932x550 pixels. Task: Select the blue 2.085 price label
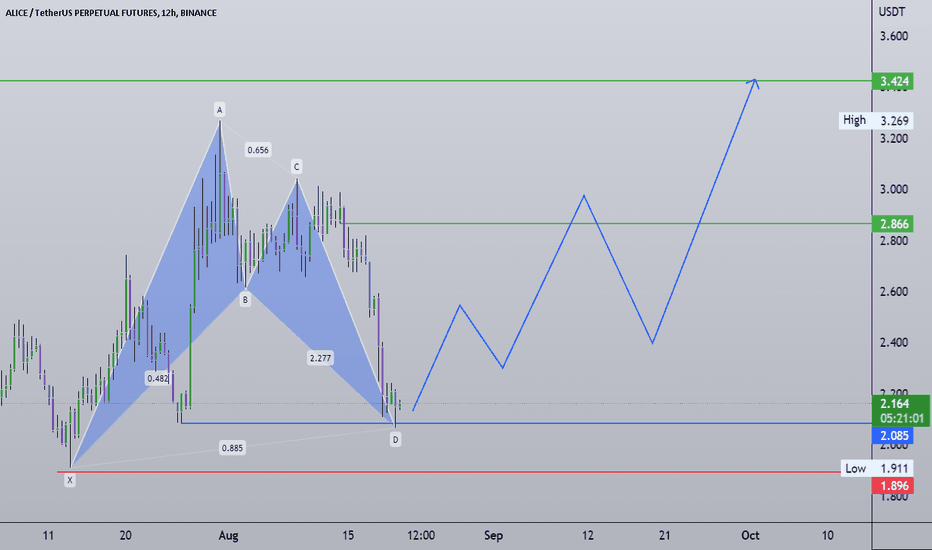(893, 436)
